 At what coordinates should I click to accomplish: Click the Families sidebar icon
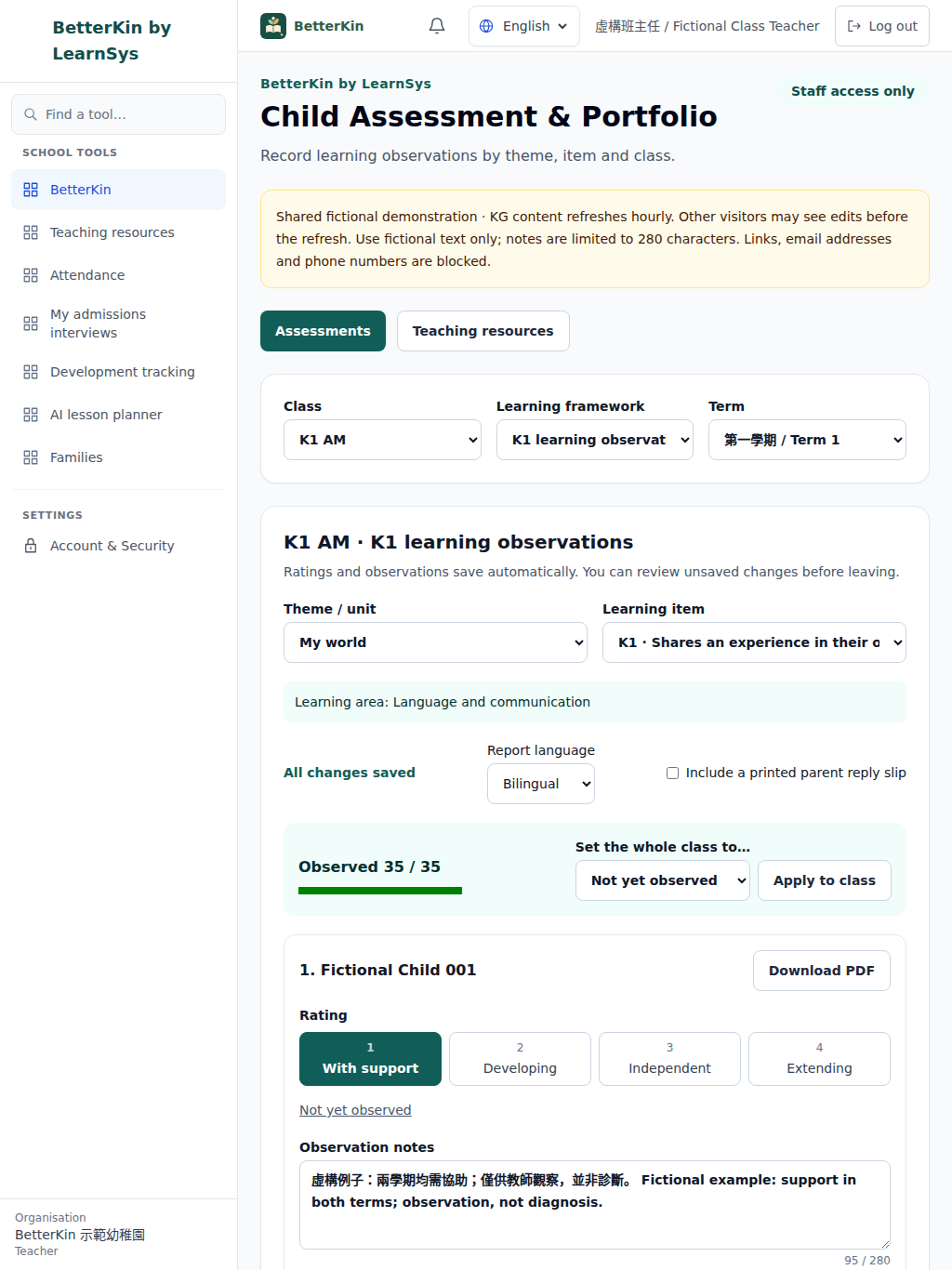click(x=31, y=457)
